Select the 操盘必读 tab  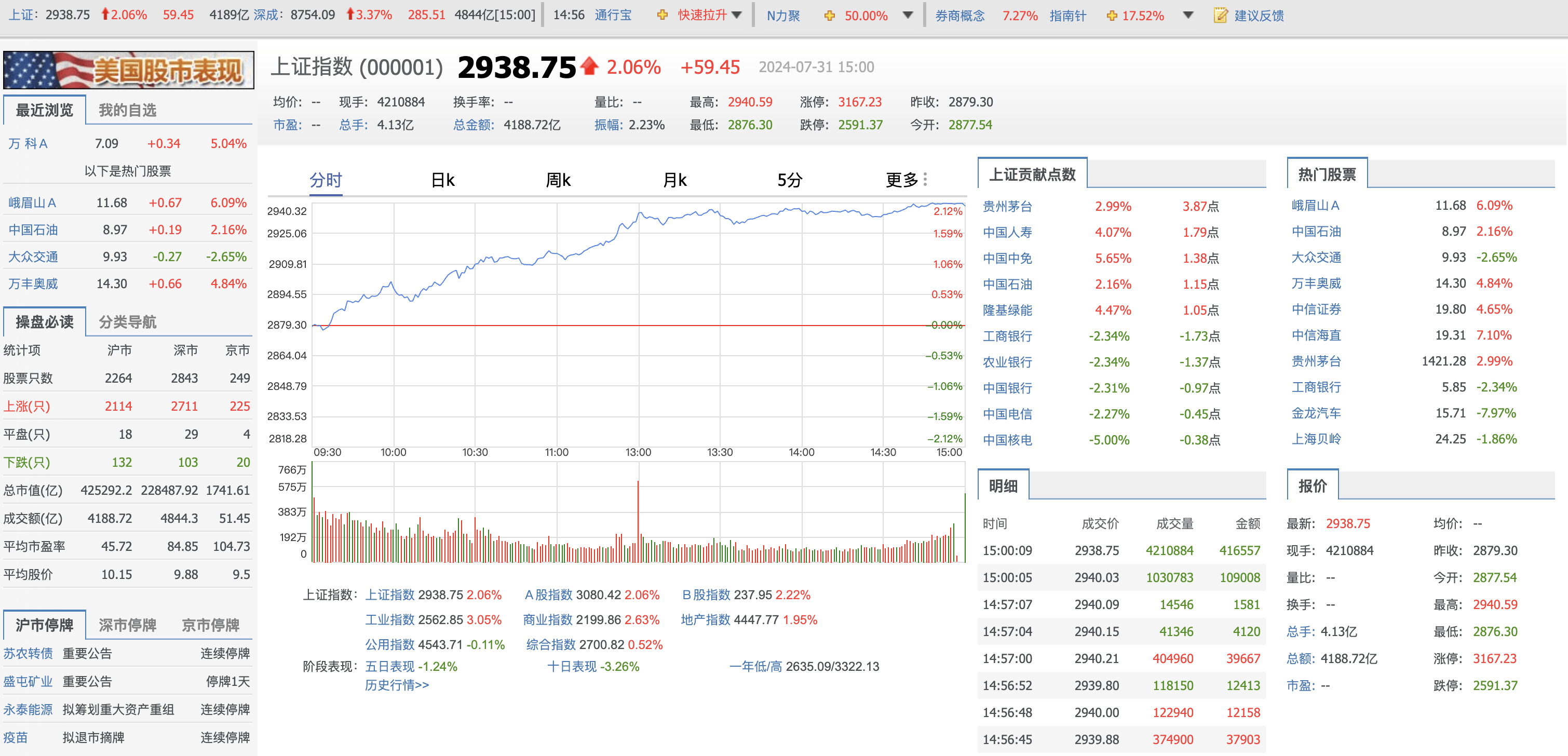[45, 322]
